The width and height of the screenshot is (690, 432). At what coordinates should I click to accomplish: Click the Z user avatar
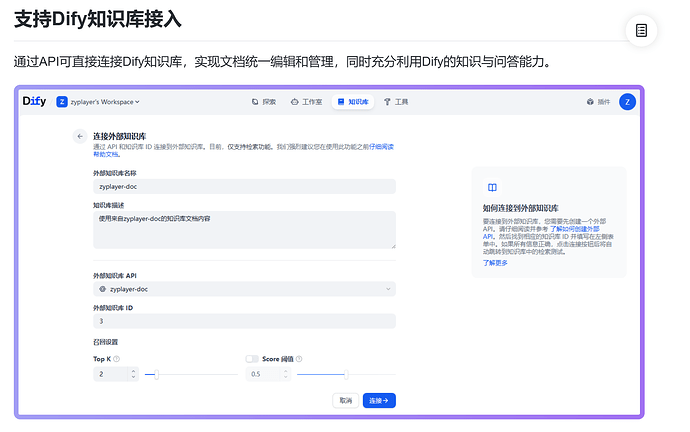(627, 102)
